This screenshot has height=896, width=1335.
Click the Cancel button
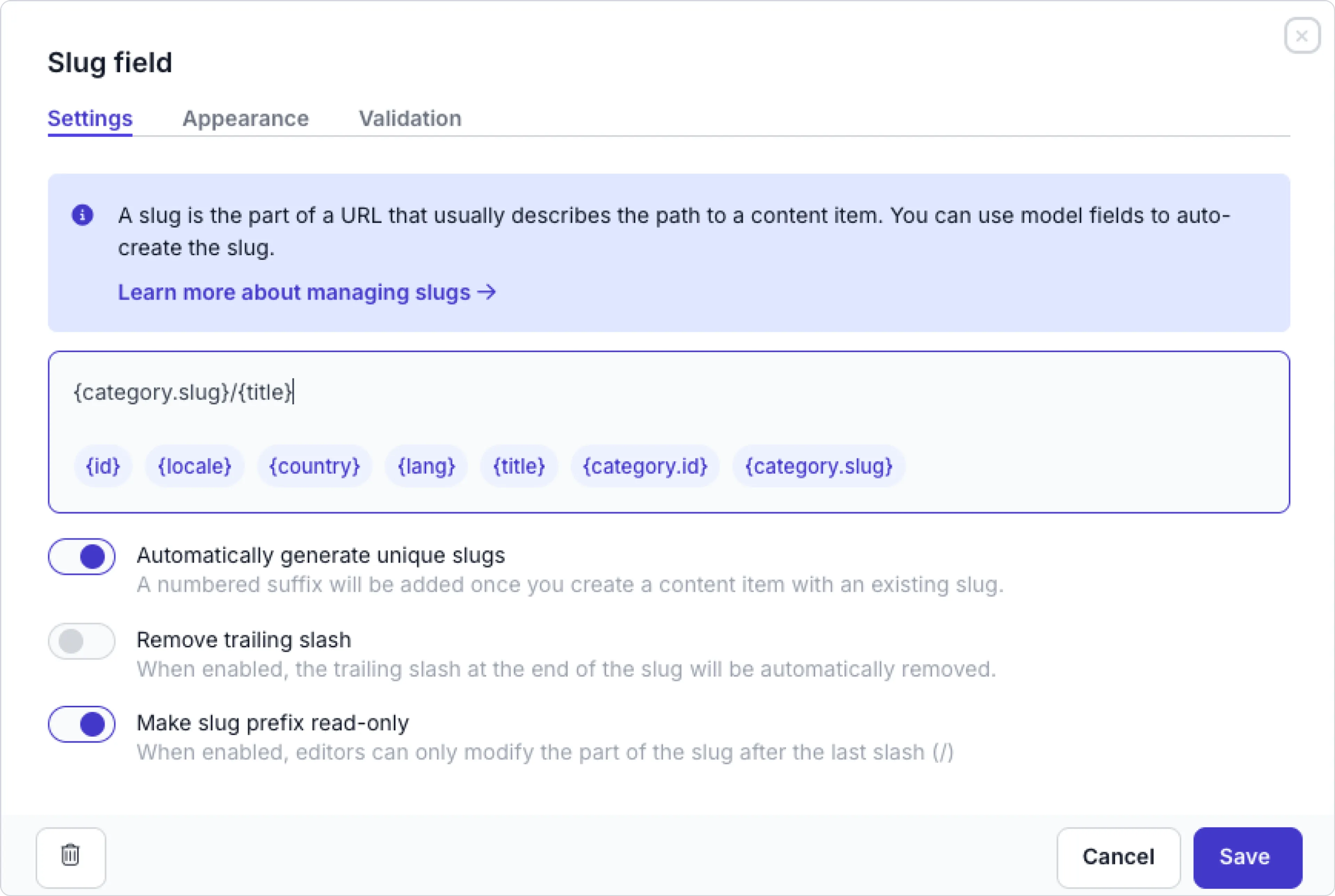click(1118, 857)
